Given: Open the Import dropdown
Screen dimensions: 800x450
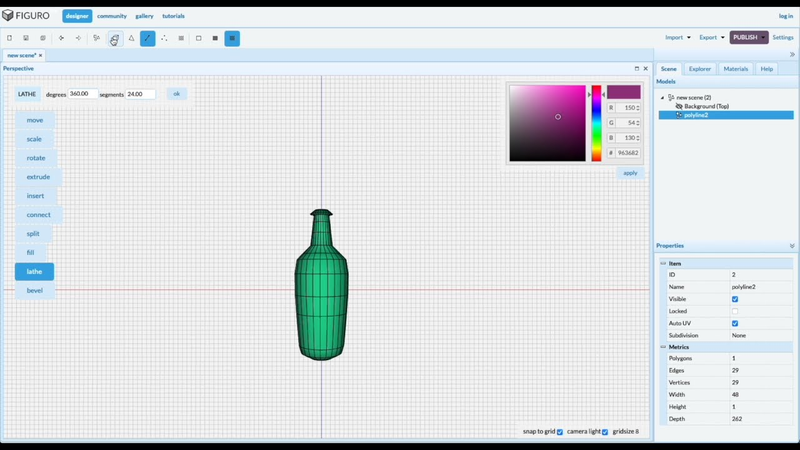Looking at the screenshot, I should point(678,38).
